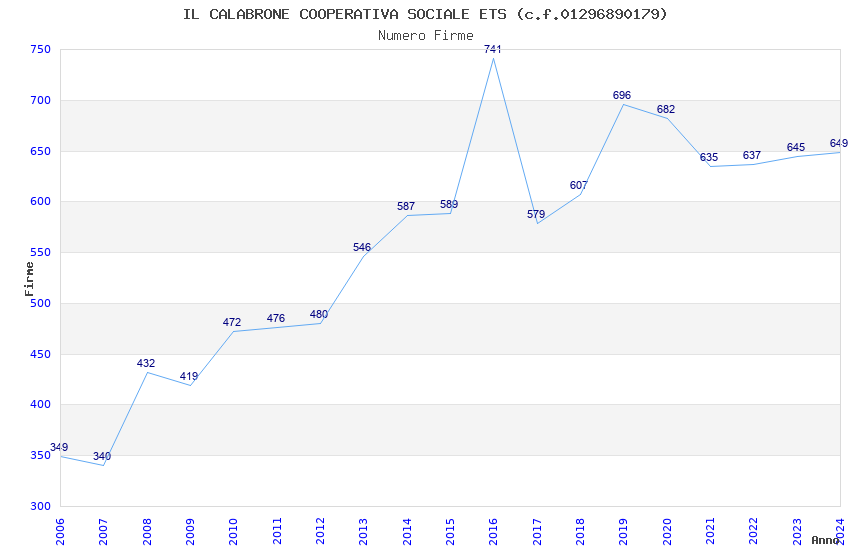The image size is (850, 550).
Task: Select the 589 data label
Action: [449, 204]
